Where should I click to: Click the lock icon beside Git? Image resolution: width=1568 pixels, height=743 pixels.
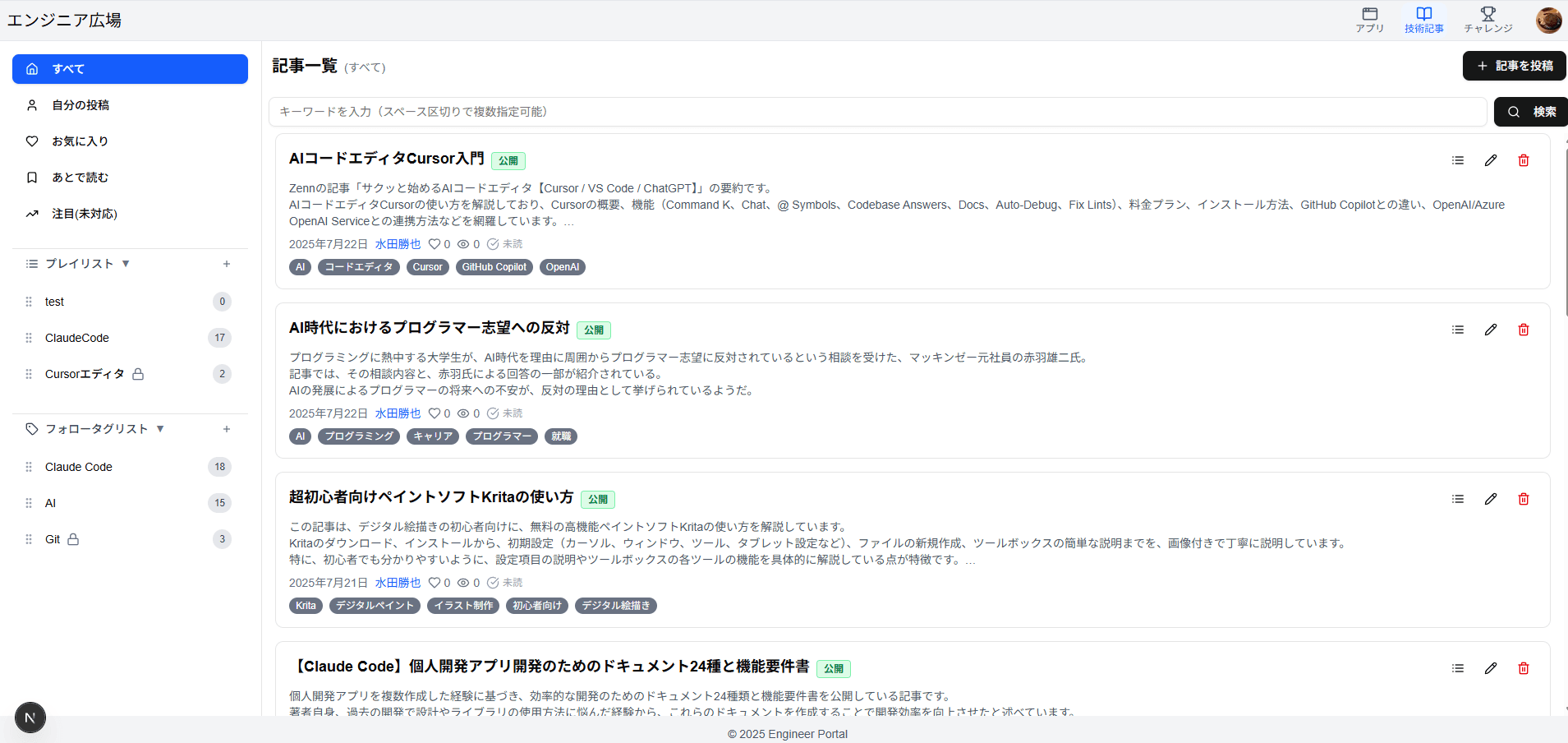(x=73, y=539)
